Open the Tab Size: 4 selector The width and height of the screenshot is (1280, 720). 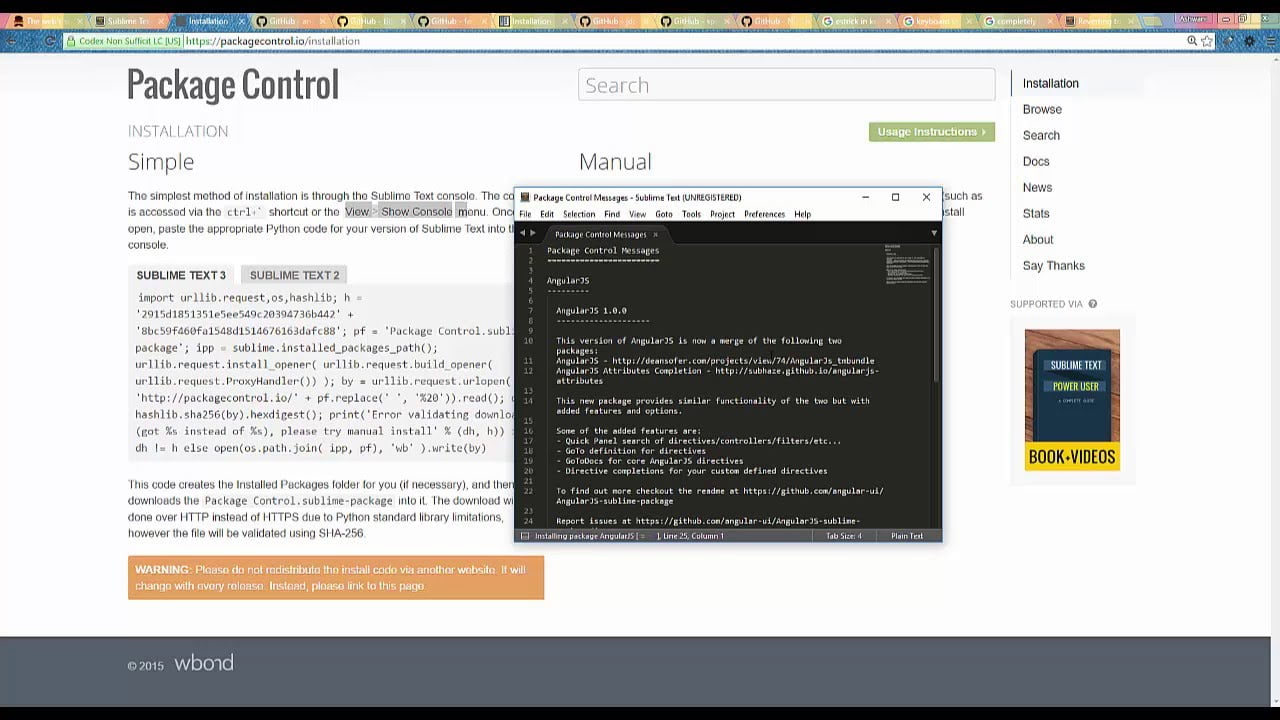[x=844, y=536]
